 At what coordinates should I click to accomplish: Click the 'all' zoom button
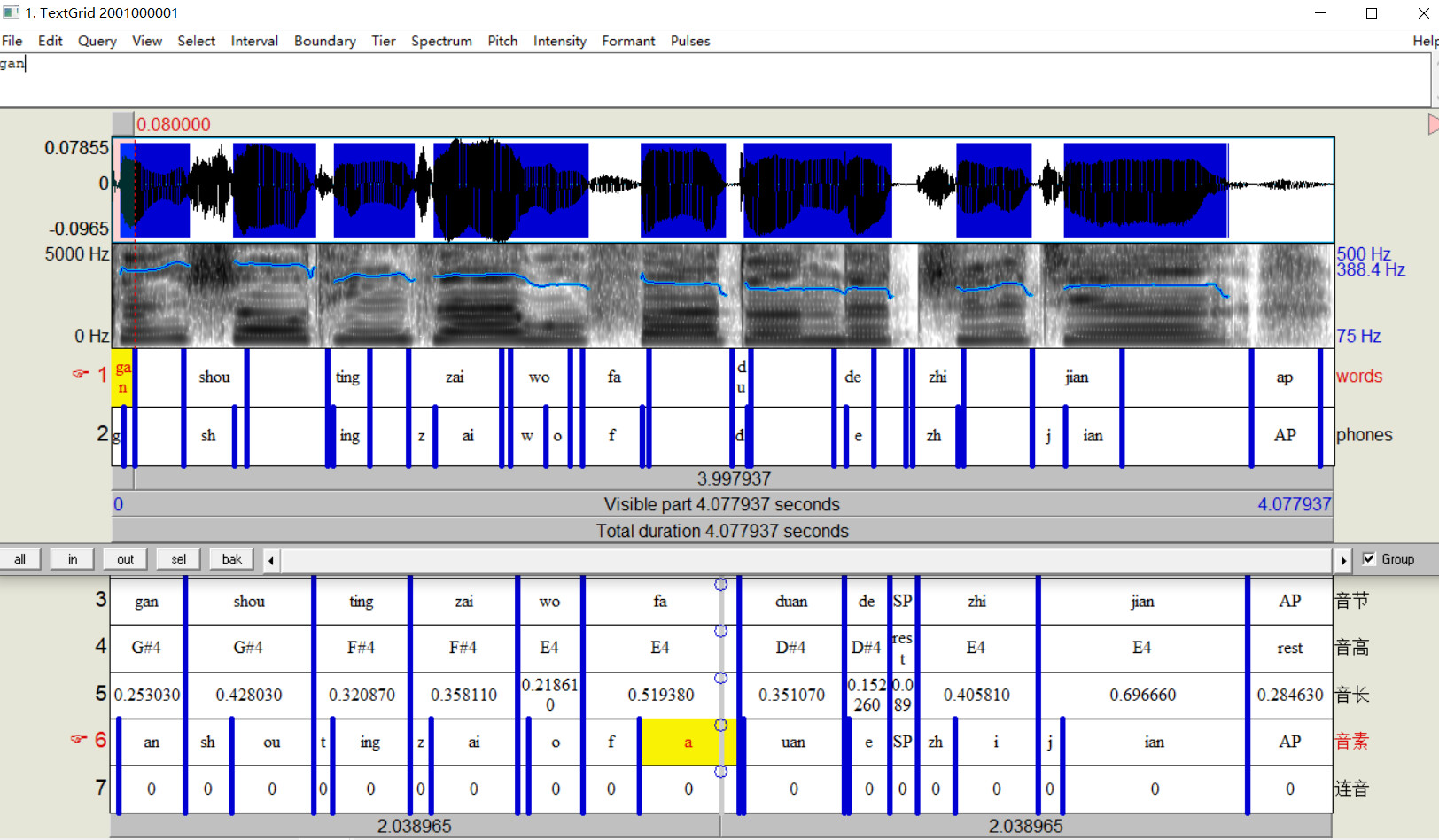(x=19, y=559)
